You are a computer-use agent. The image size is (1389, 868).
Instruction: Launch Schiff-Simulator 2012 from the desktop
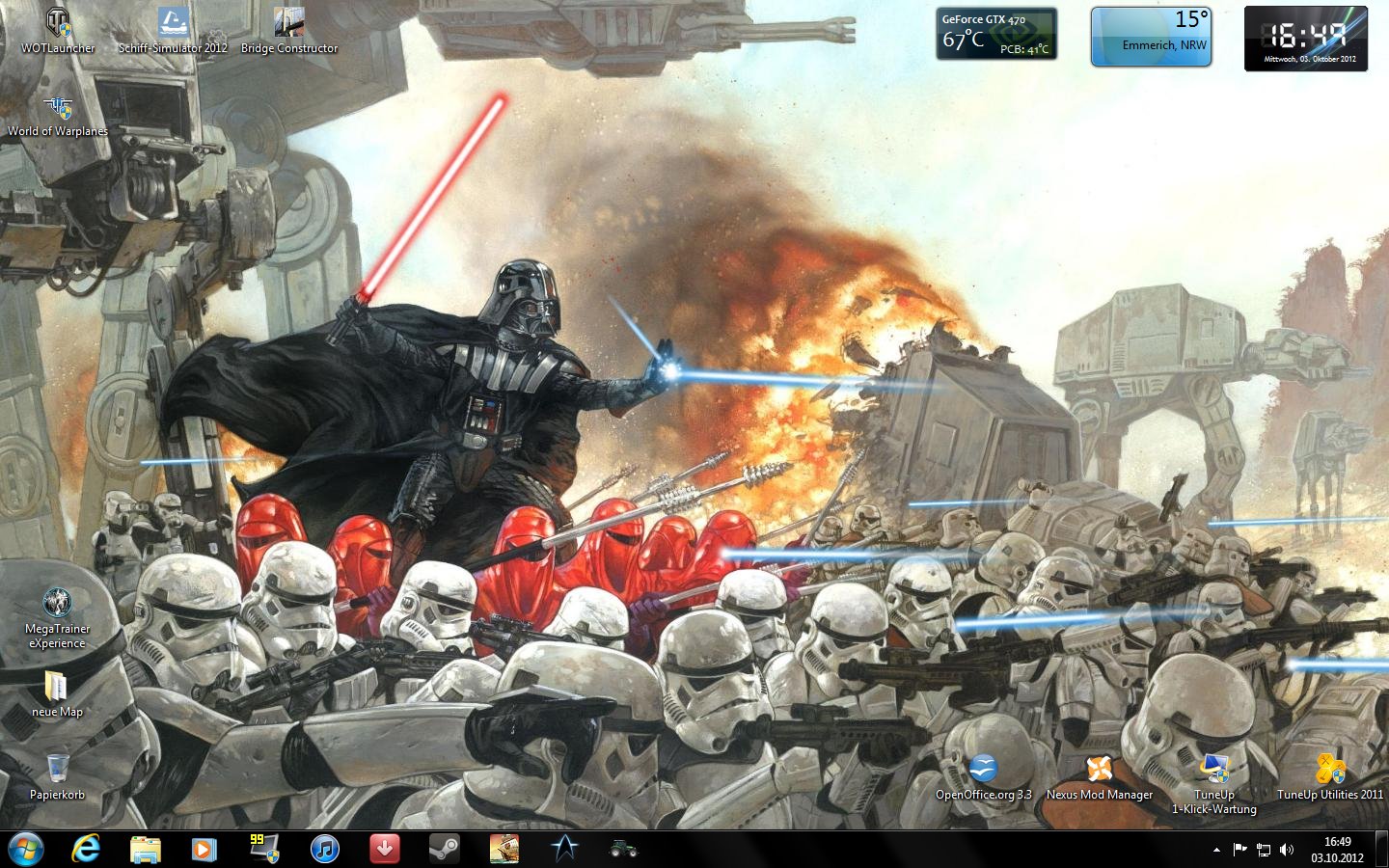pos(173,25)
